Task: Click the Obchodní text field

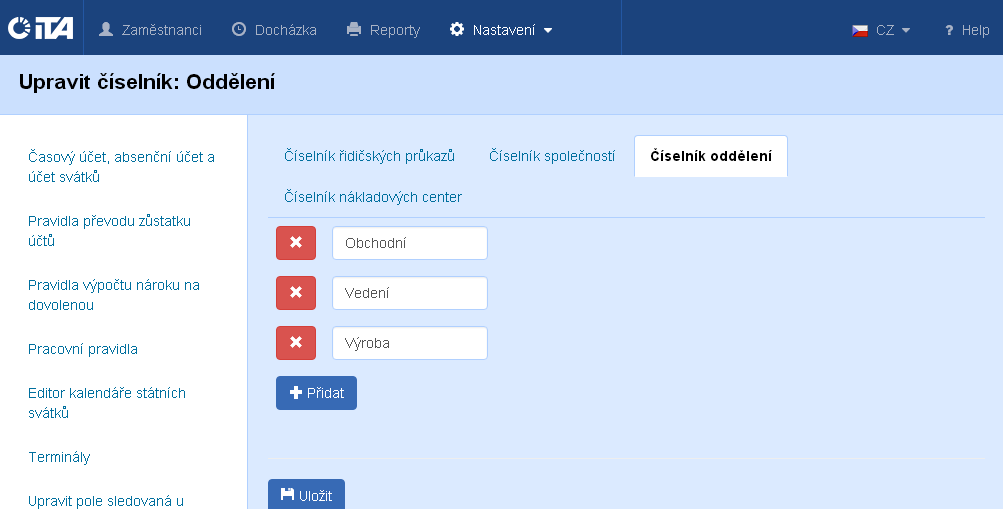Action: pyautogui.click(x=409, y=243)
